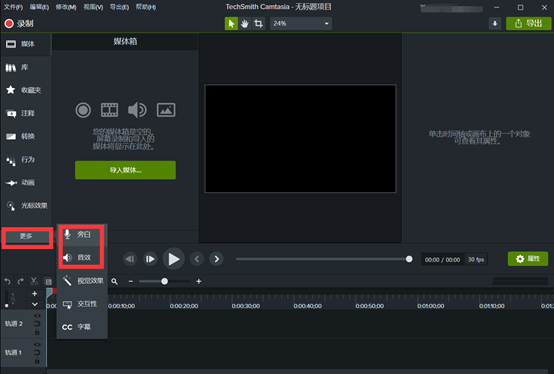Select the arrow edit mode tool
The image size is (554, 374).
coord(231,24)
